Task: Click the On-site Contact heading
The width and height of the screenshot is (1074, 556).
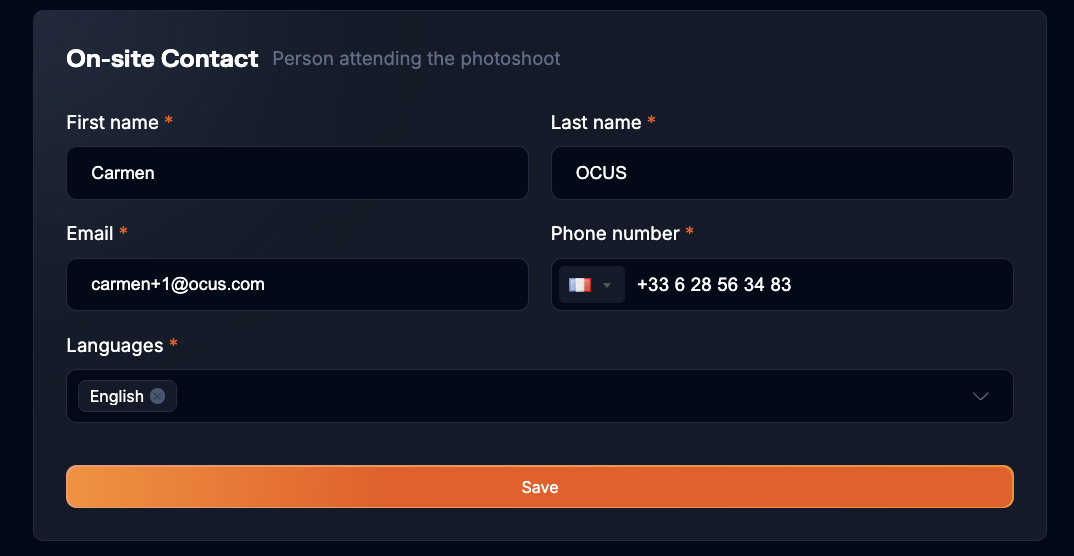Action: click(x=162, y=59)
